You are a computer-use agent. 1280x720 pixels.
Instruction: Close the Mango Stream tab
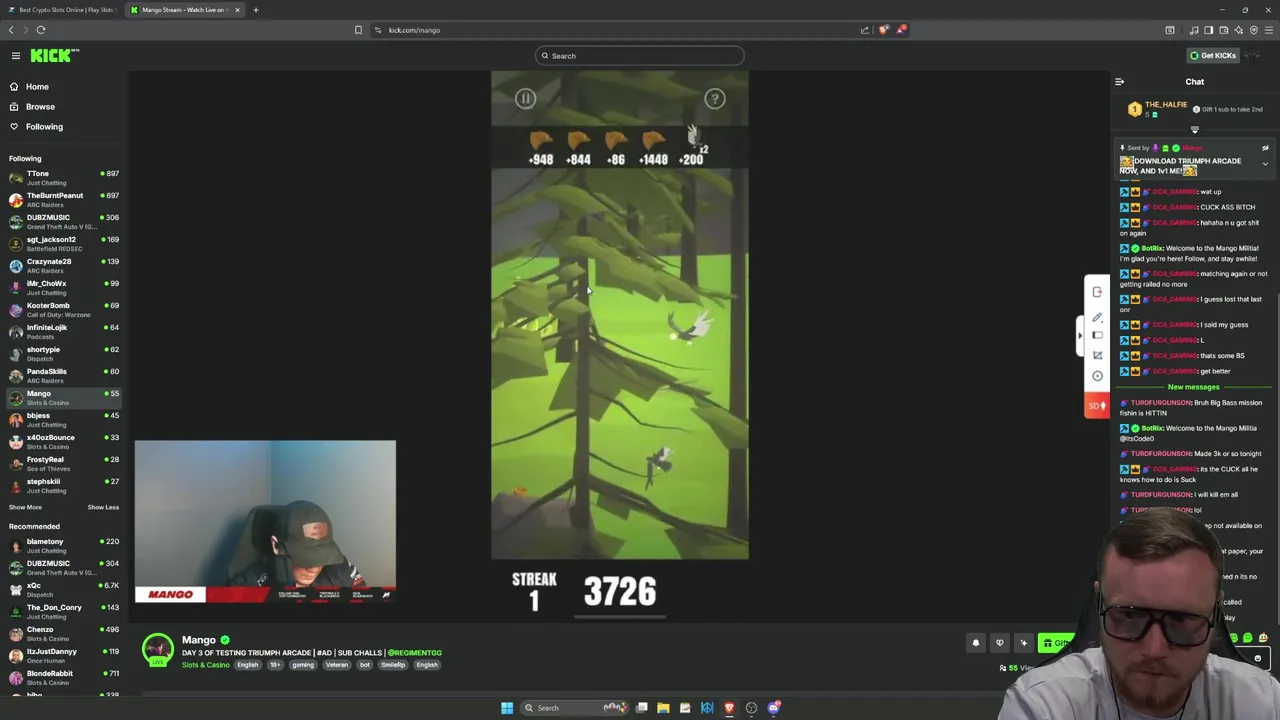237,10
